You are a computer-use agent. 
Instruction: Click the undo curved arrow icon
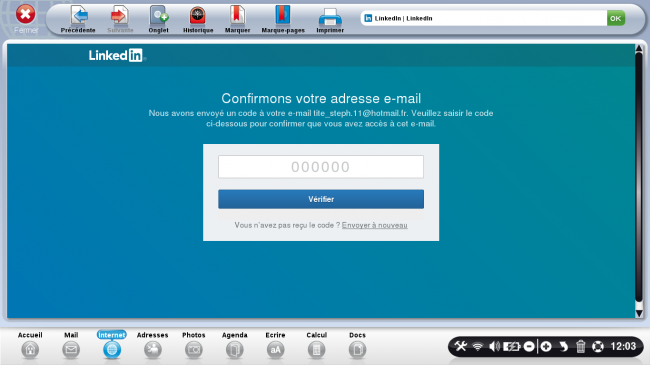pyautogui.click(x=563, y=346)
